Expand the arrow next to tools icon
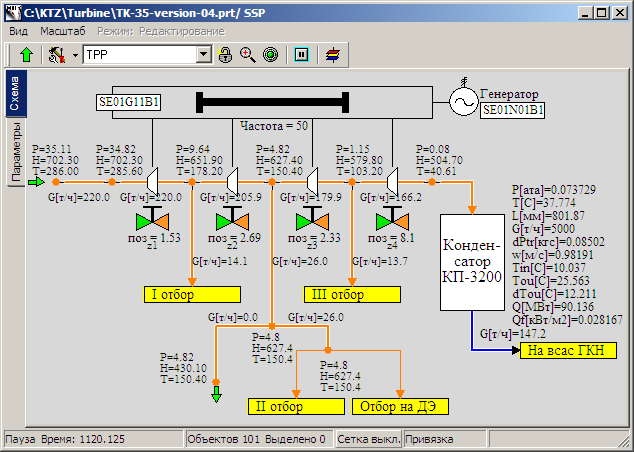634x452 pixels. coord(75,54)
